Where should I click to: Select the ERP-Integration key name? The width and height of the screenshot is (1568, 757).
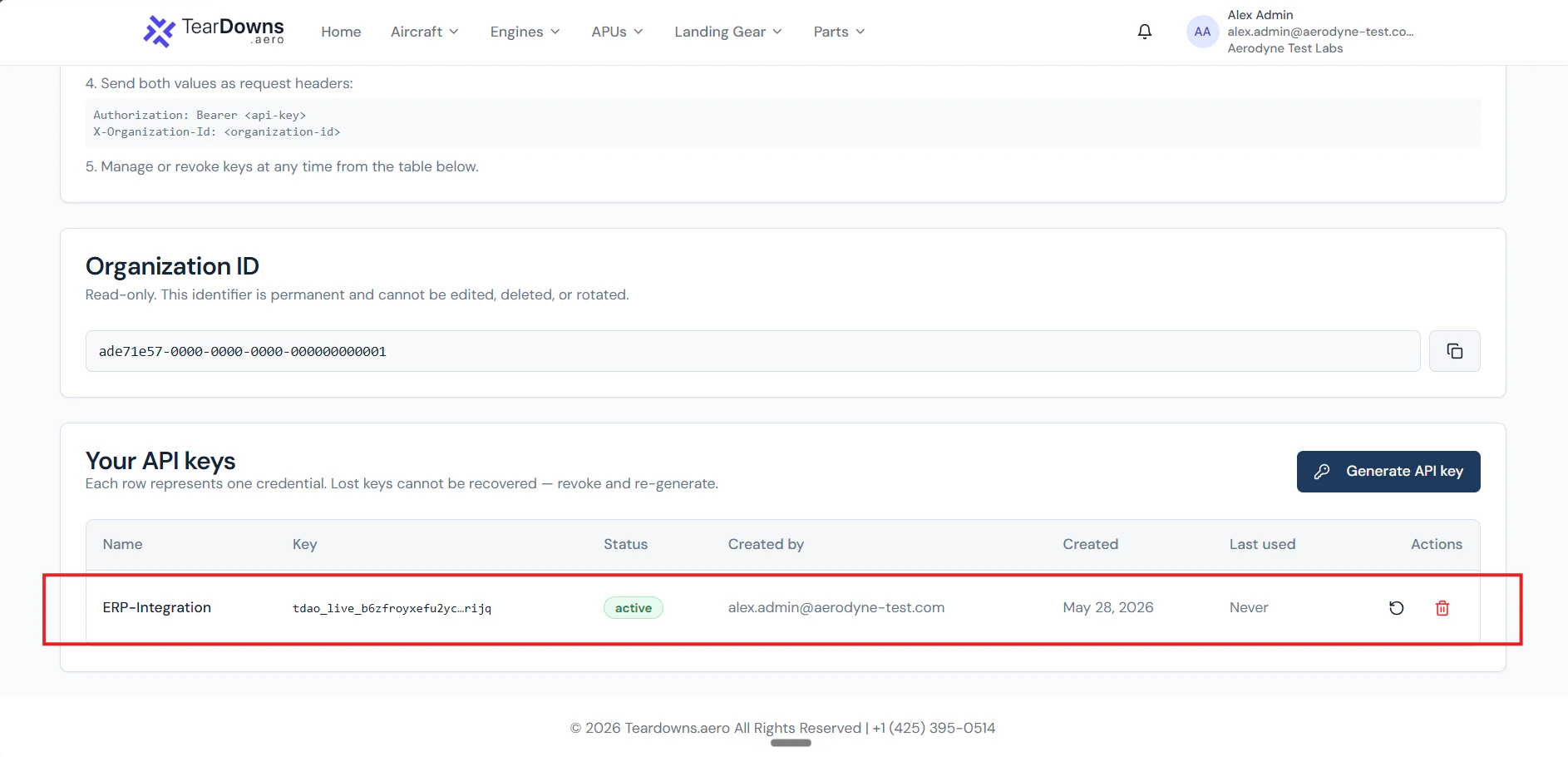pos(157,607)
